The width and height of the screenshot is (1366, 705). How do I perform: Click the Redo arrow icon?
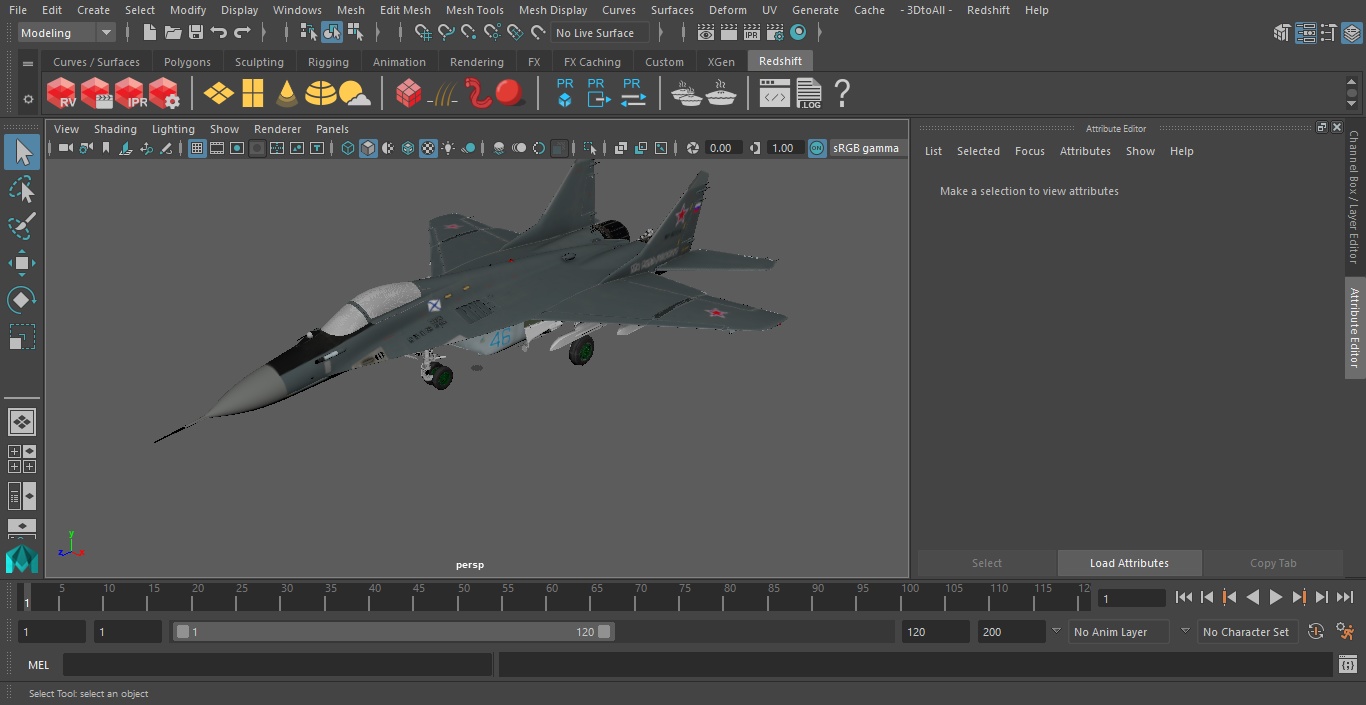(x=243, y=33)
